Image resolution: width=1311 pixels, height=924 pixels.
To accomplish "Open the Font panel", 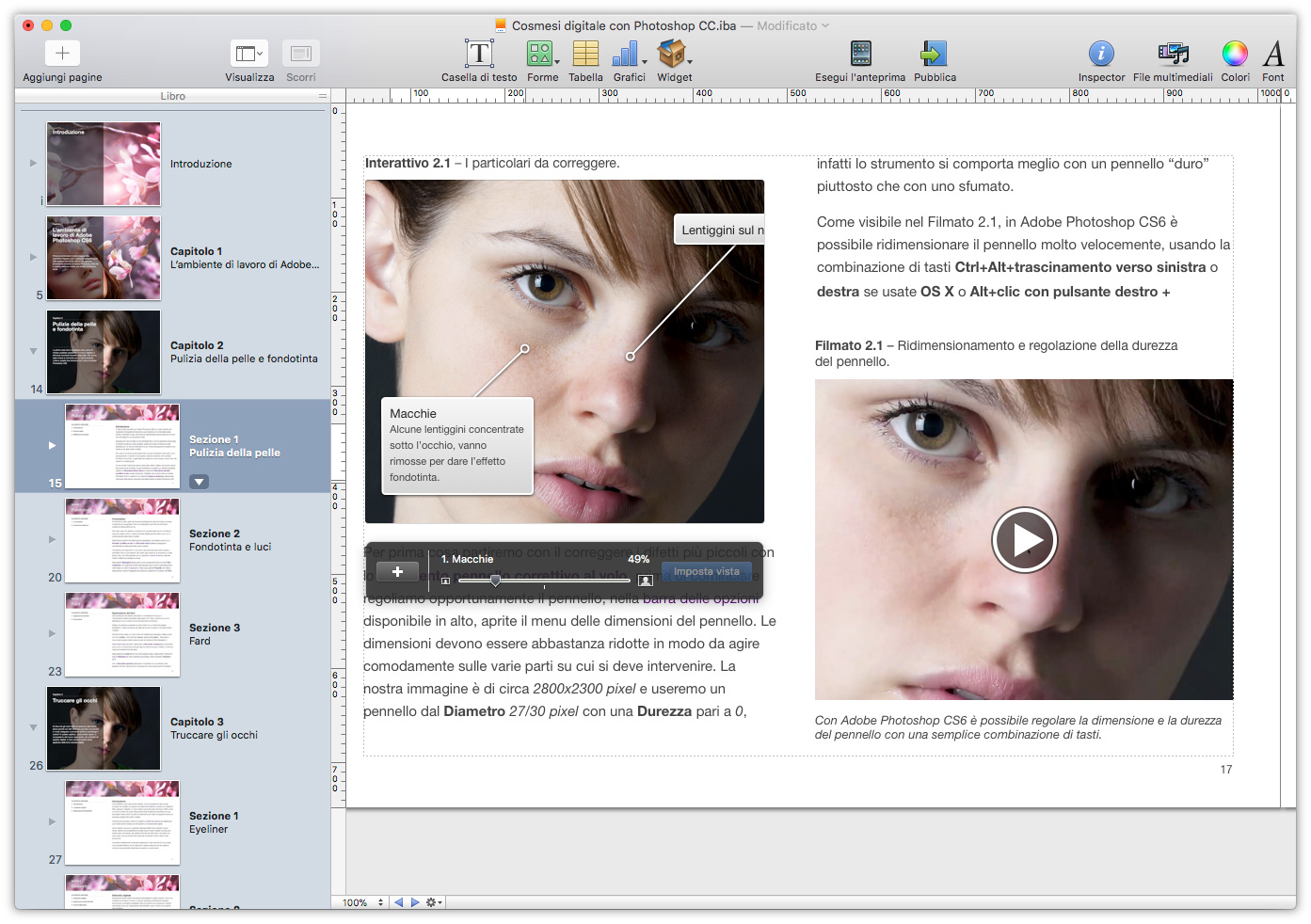I will coord(1273,54).
